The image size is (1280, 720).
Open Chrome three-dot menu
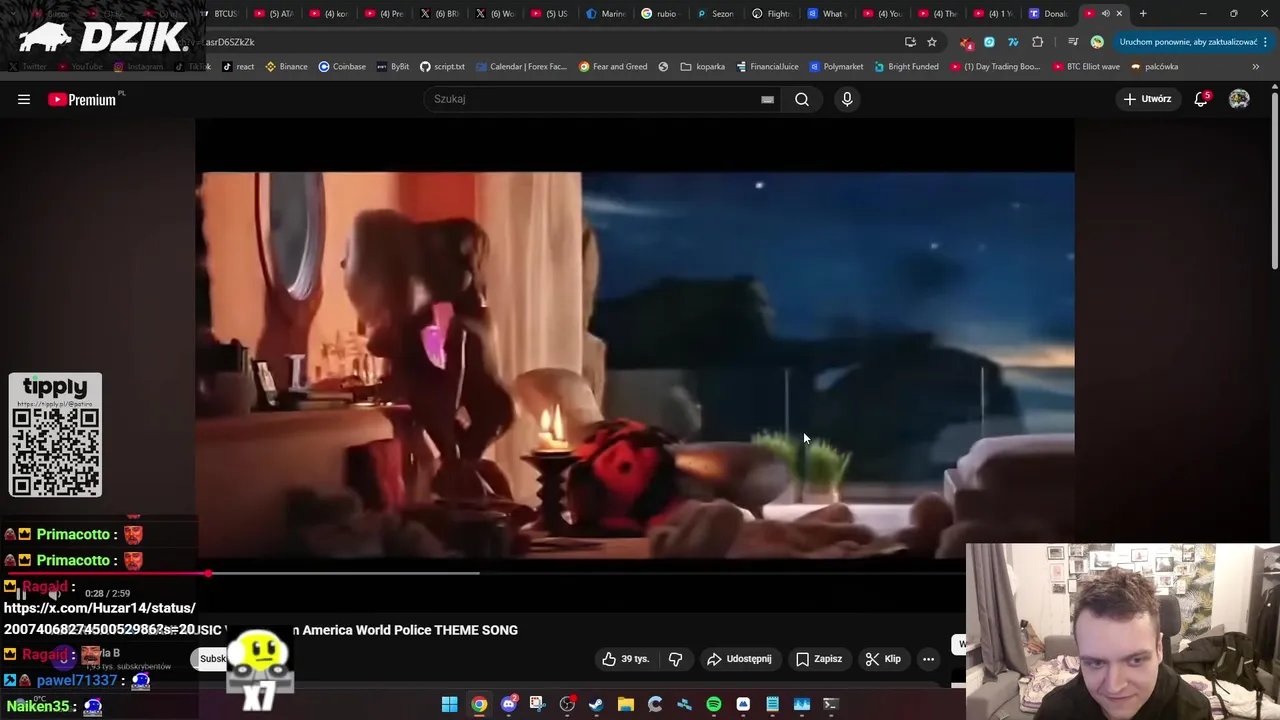pos(1266,42)
